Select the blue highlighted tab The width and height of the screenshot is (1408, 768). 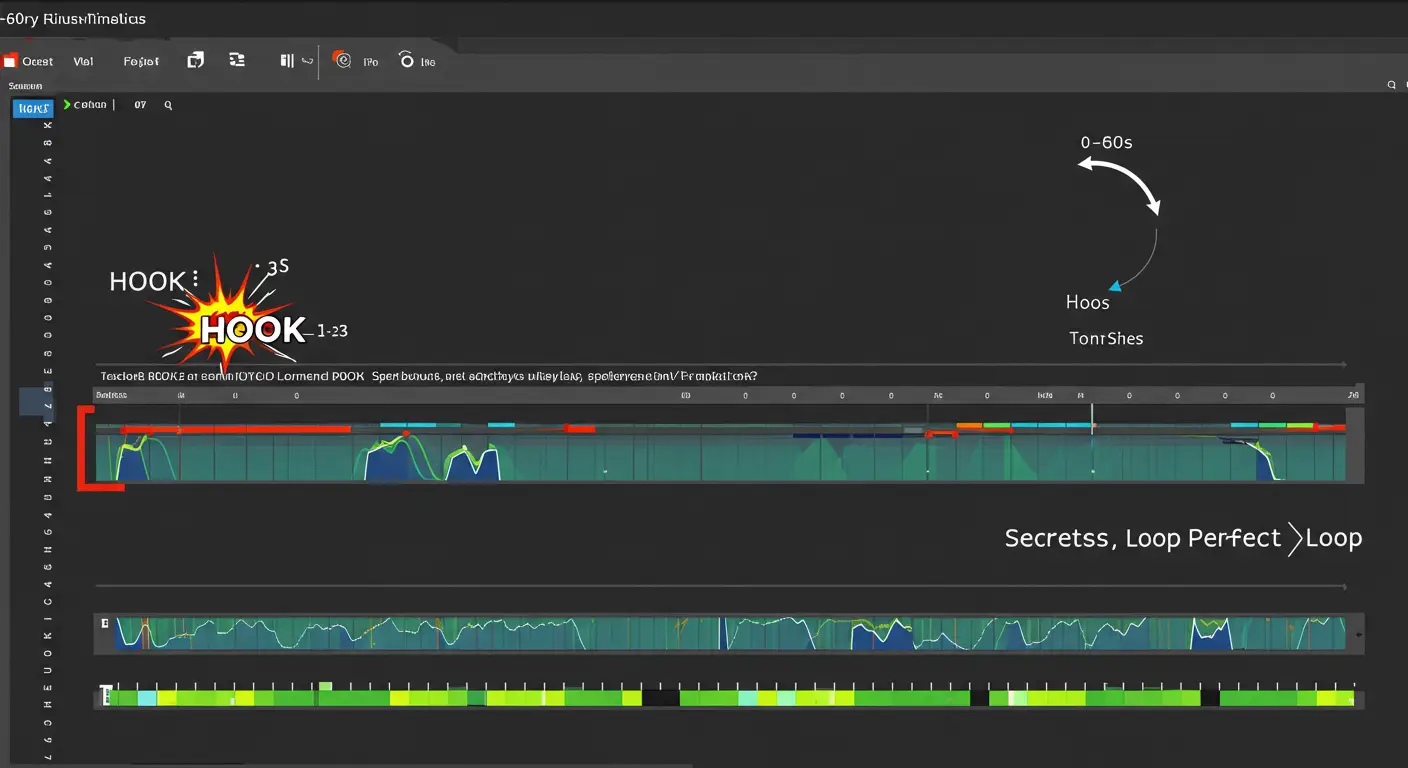coord(32,109)
